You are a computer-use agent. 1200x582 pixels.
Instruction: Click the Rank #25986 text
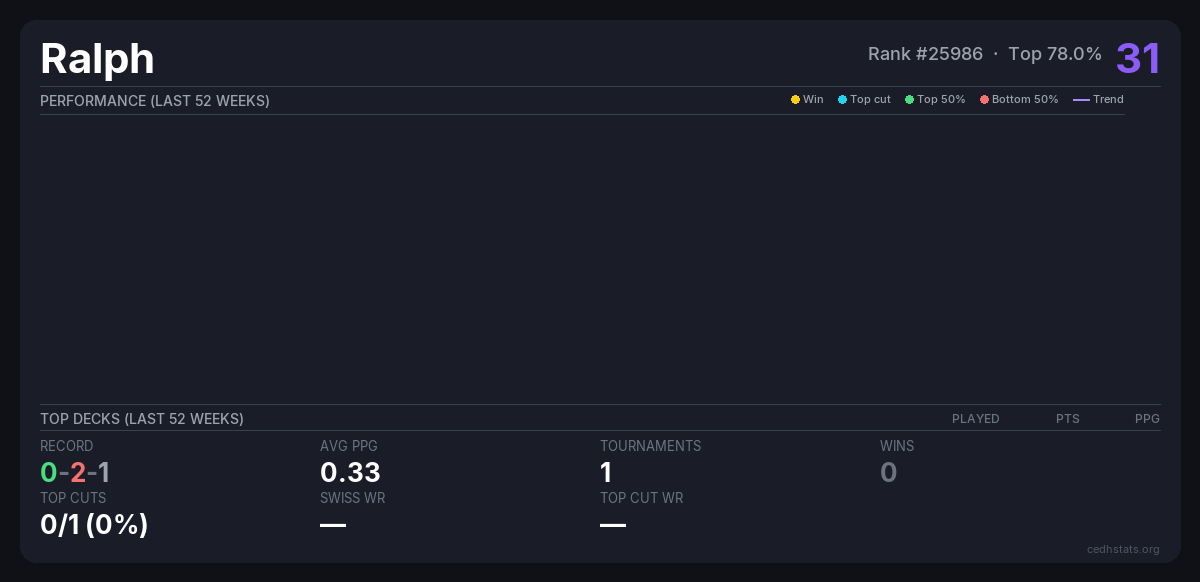pyautogui.click(x=925, y=54)
